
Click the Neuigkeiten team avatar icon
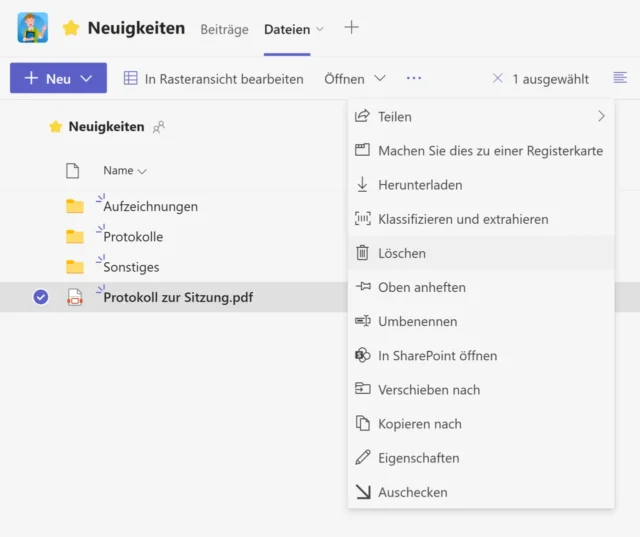[x=33, y=28]
